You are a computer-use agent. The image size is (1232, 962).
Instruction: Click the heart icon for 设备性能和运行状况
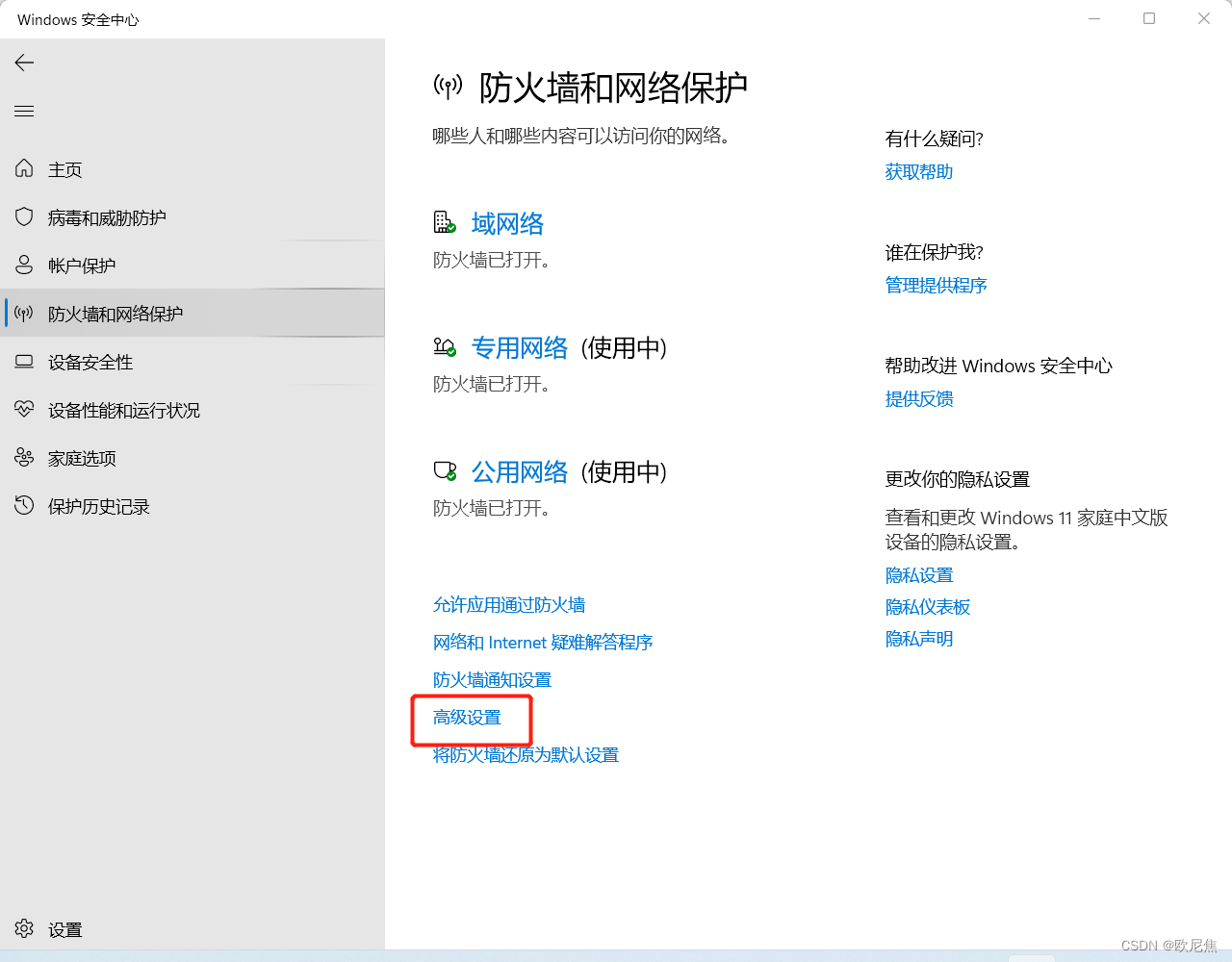[24, 409]
